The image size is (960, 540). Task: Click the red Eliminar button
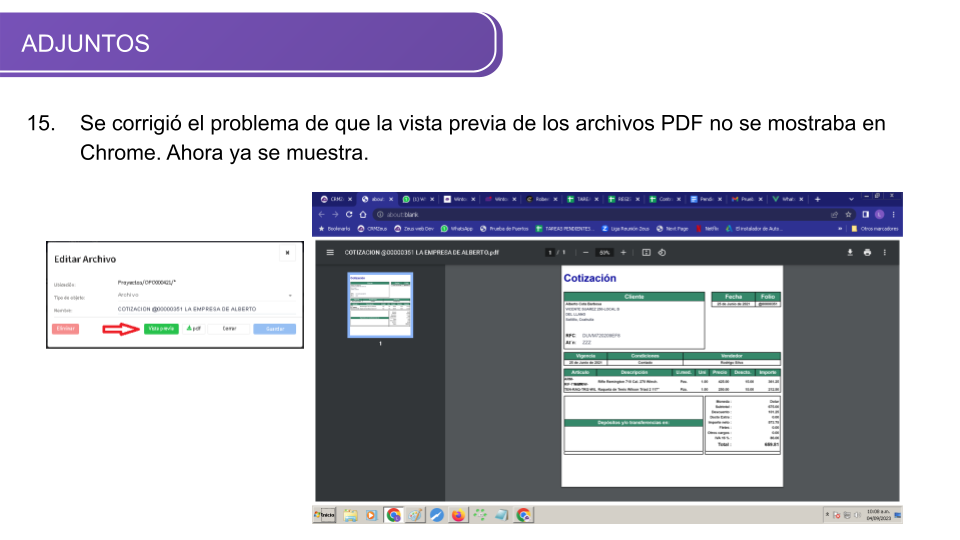tap(66, 329)
